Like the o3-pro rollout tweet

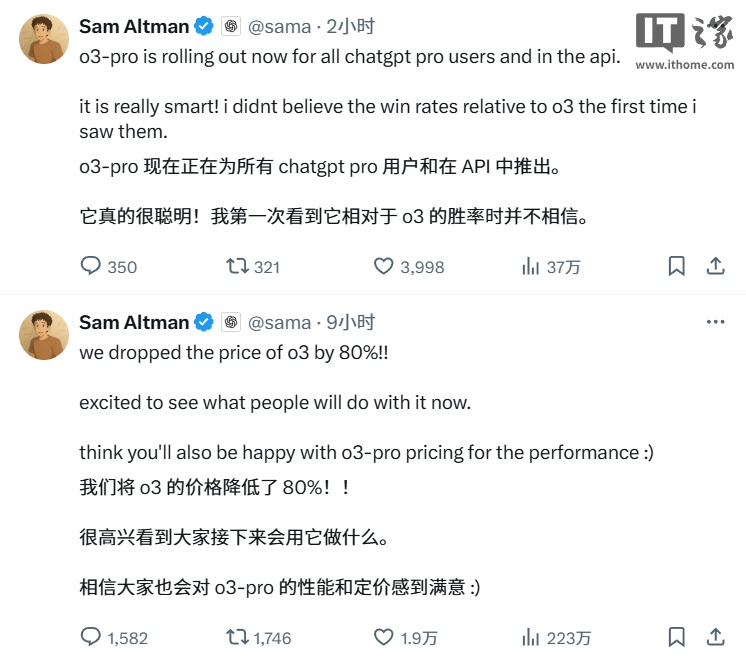(384, 266)
